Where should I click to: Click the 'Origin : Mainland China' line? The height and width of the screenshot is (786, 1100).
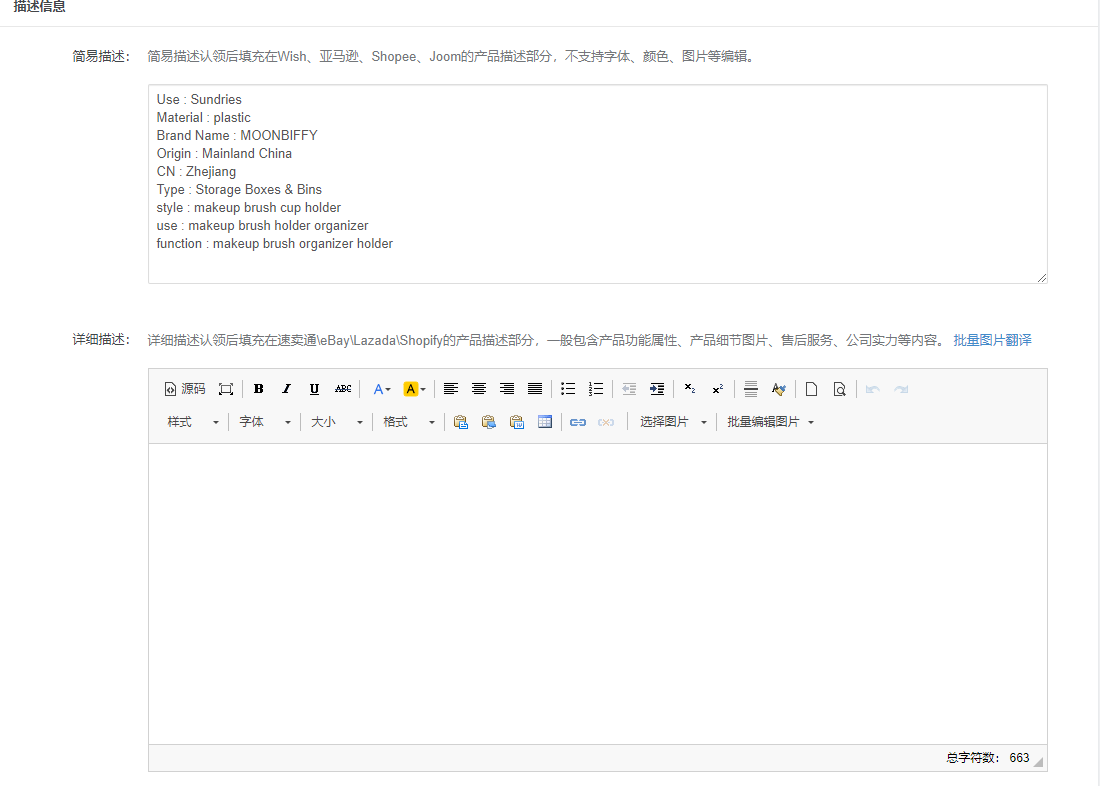(224, 154)
